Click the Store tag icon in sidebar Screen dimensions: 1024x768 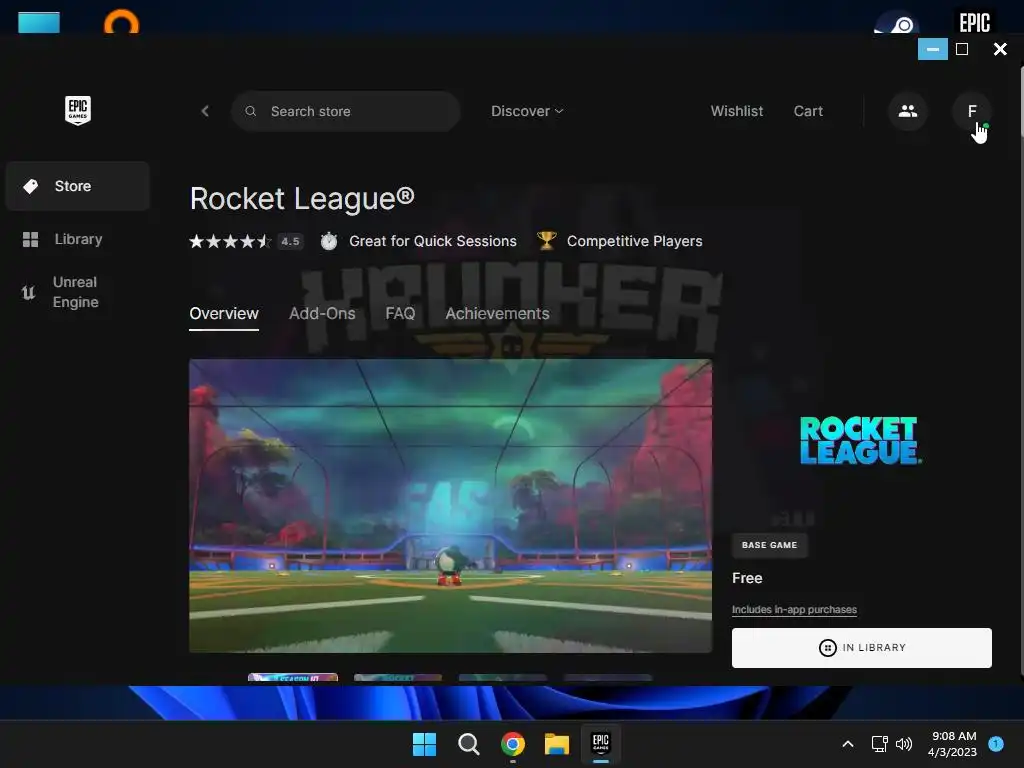coord(31,186)
